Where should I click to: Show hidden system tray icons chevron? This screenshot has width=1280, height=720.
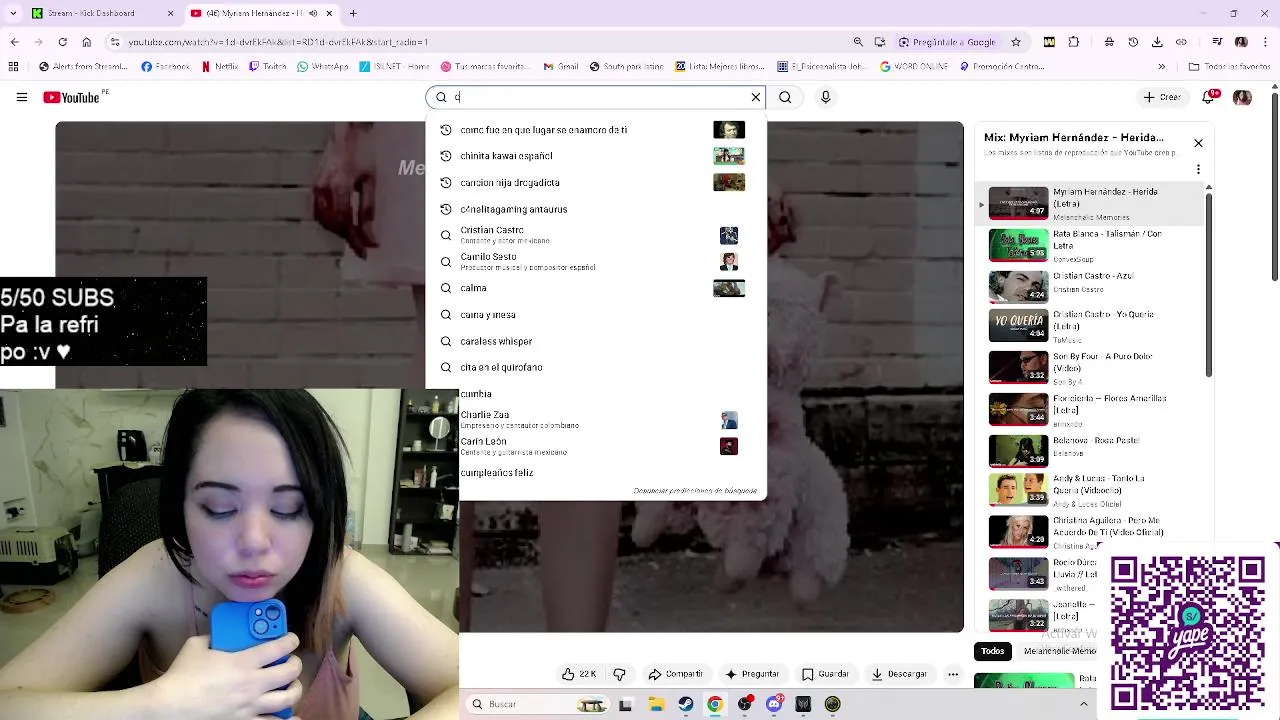coord(1083,704)
